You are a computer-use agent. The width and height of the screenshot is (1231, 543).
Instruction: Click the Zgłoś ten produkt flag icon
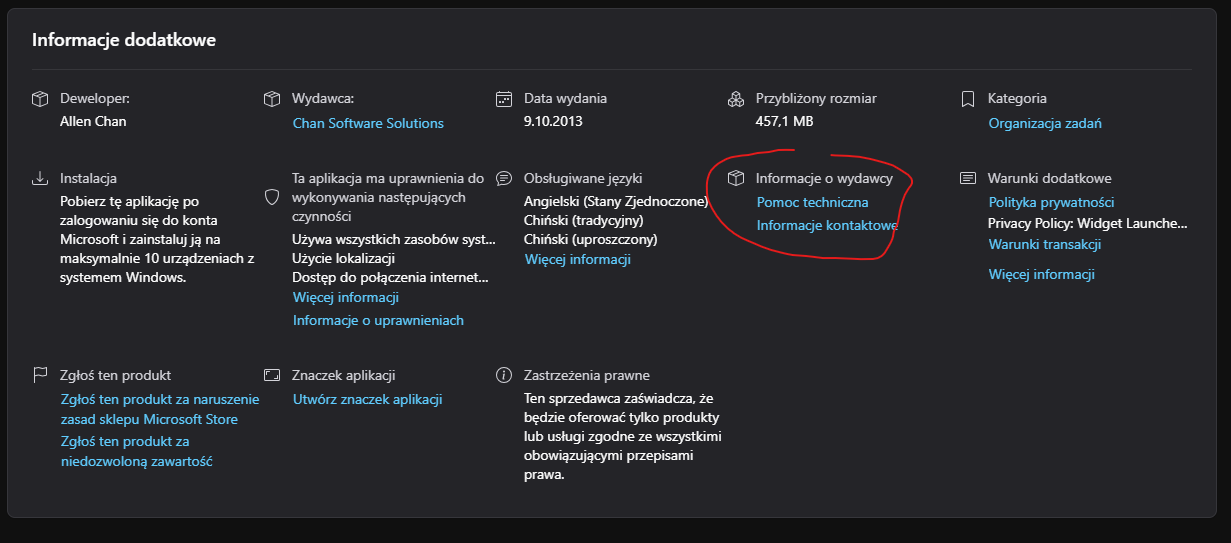coord(40,375)
